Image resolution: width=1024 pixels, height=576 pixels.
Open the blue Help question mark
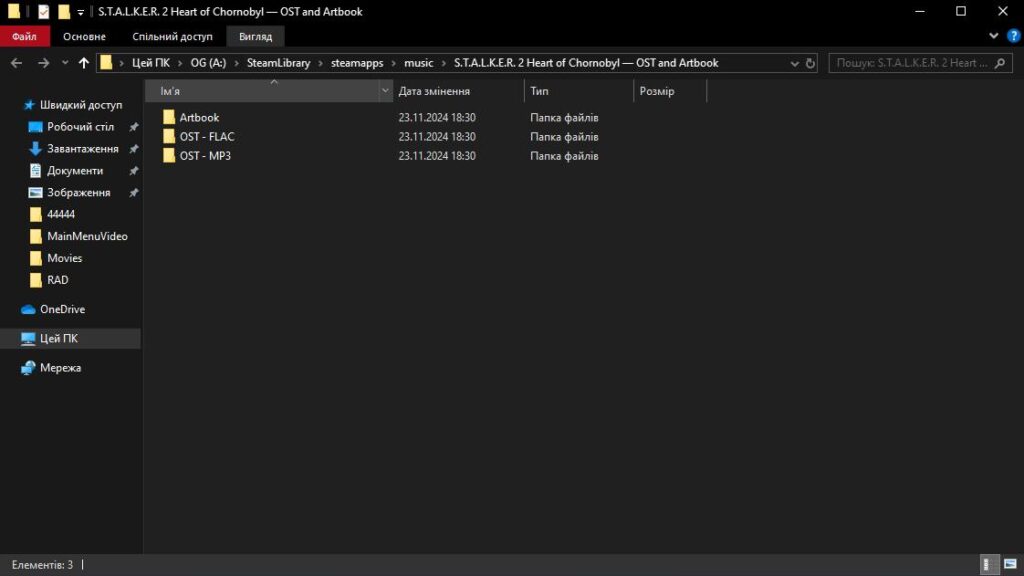click(1014, 36)
